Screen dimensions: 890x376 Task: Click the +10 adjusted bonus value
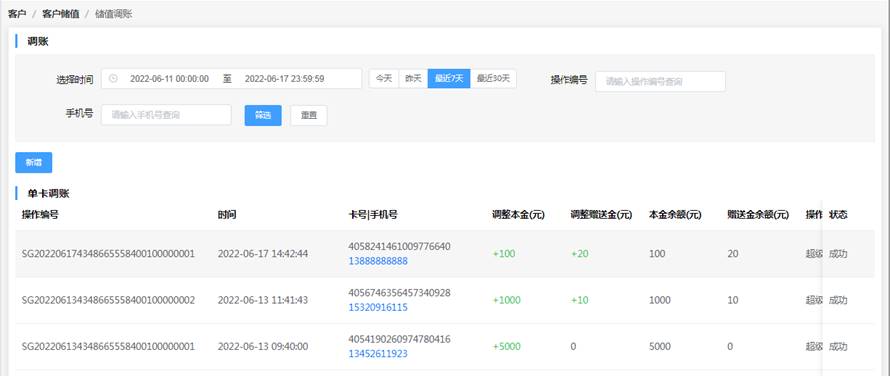coord(580,300)
